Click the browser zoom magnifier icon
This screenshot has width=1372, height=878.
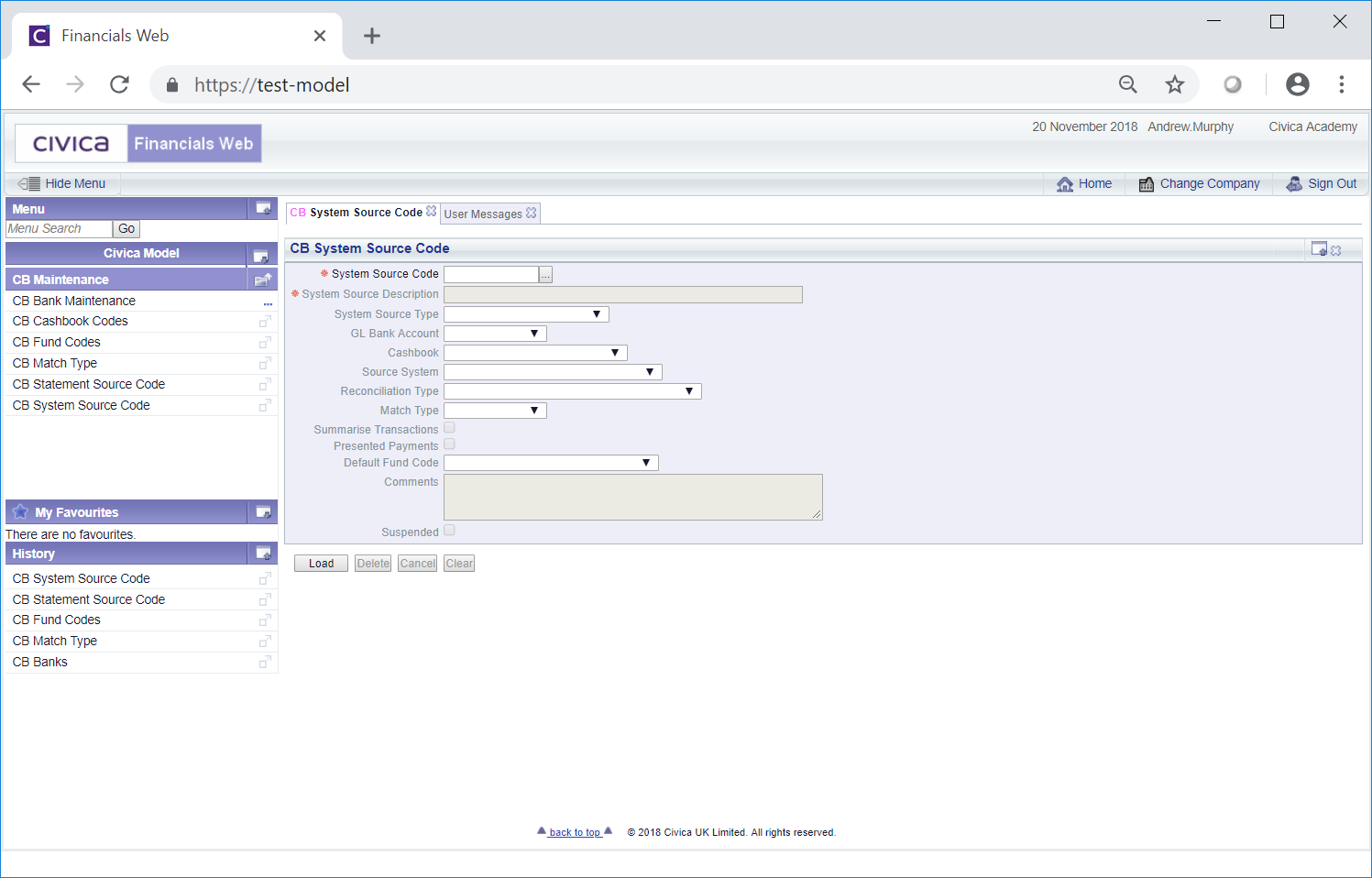tap(1128, 85)
